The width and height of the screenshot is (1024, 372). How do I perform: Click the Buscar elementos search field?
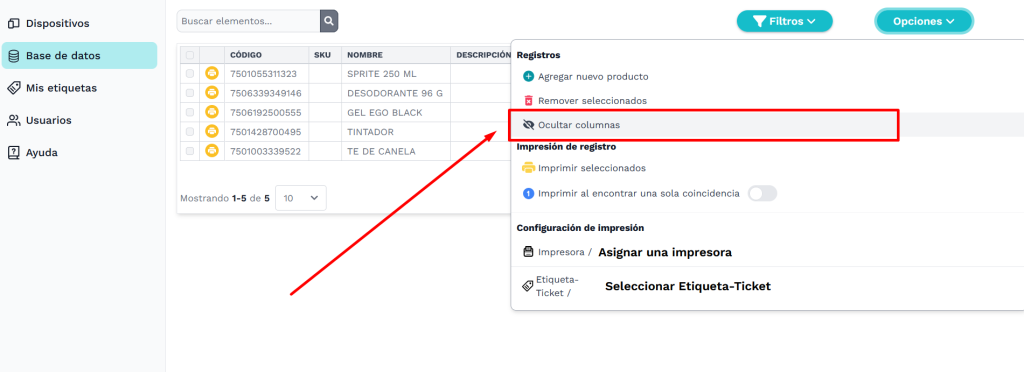coord(248,21)
